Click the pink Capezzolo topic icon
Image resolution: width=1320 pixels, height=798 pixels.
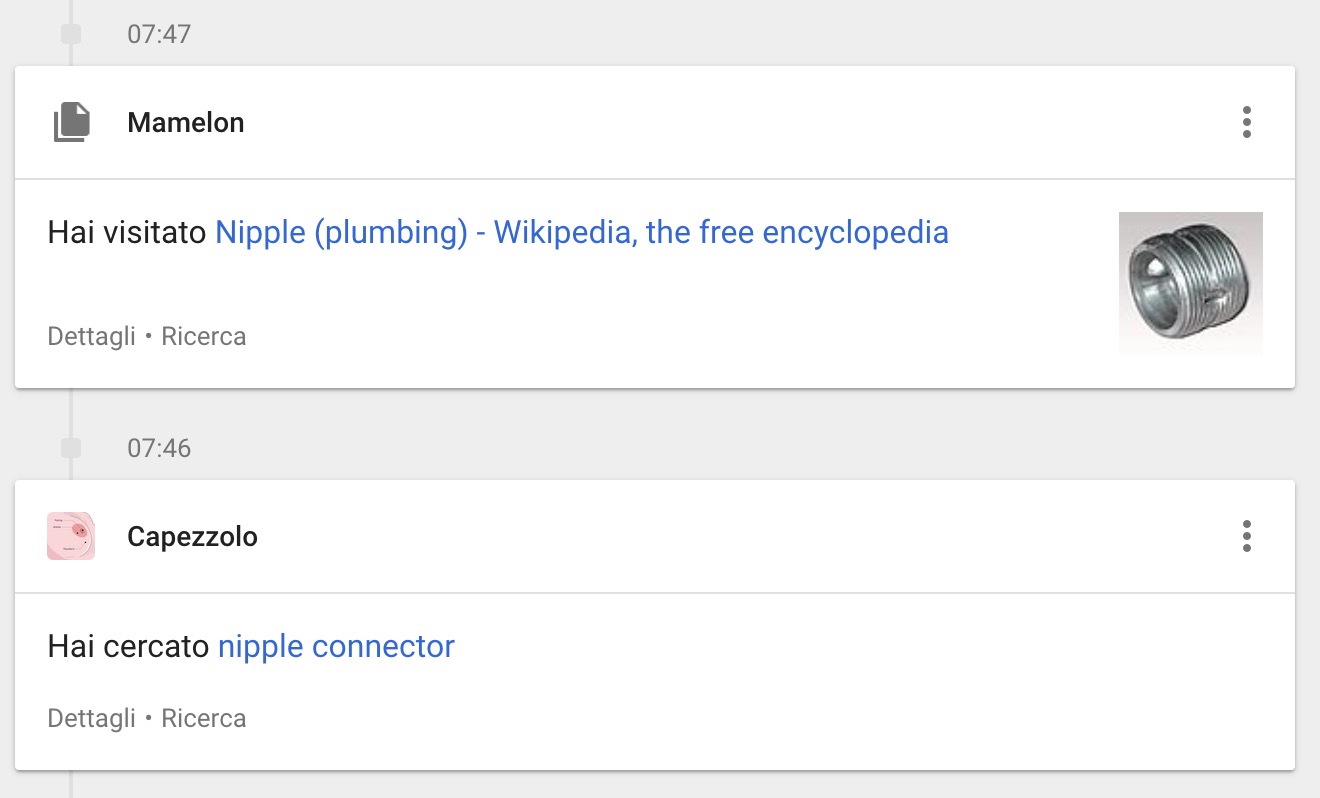pos(71,536)
